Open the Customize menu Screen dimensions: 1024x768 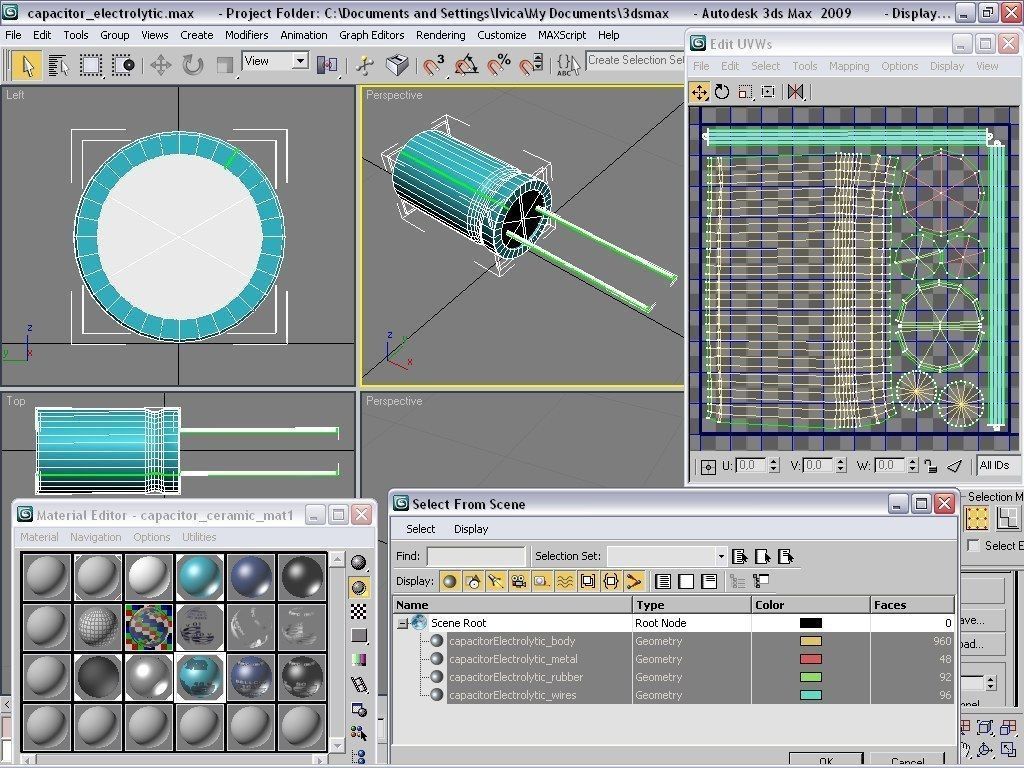[x=502, y=35]
